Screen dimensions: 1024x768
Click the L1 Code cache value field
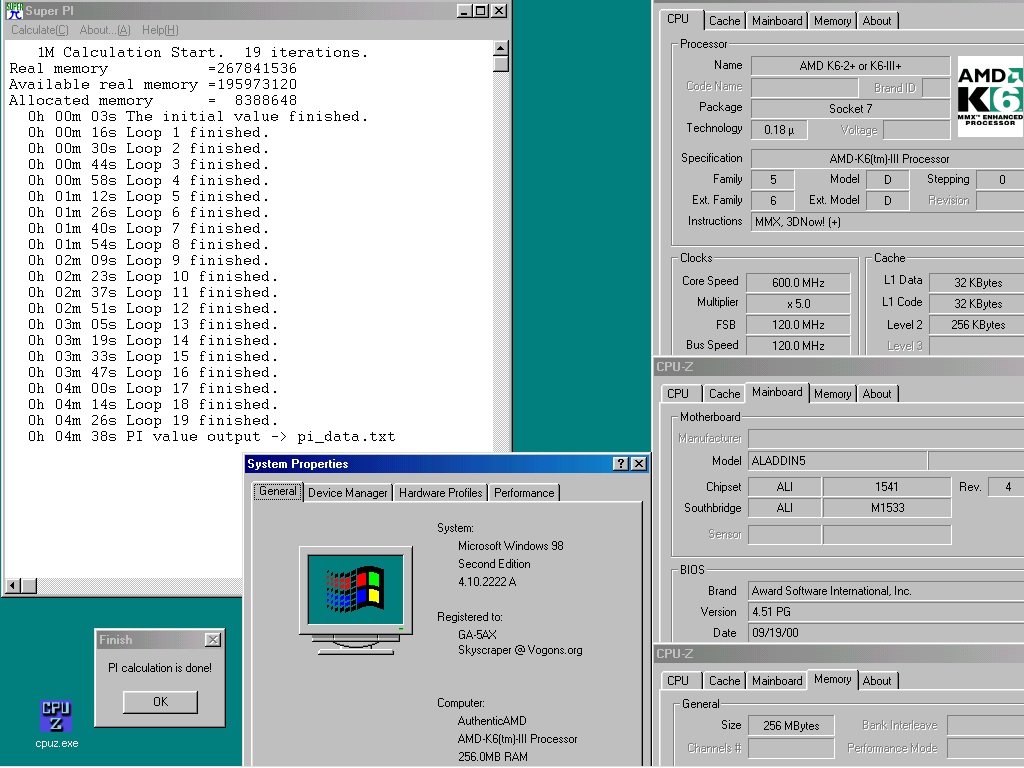pos(977,304)
